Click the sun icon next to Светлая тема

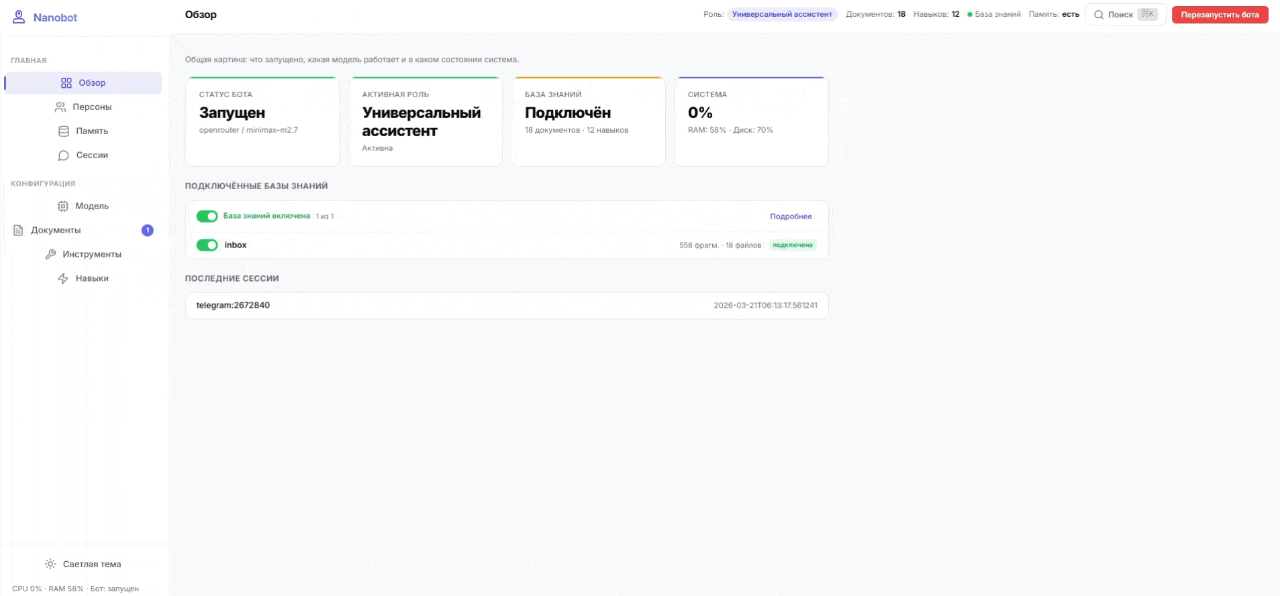pos(49,563)
